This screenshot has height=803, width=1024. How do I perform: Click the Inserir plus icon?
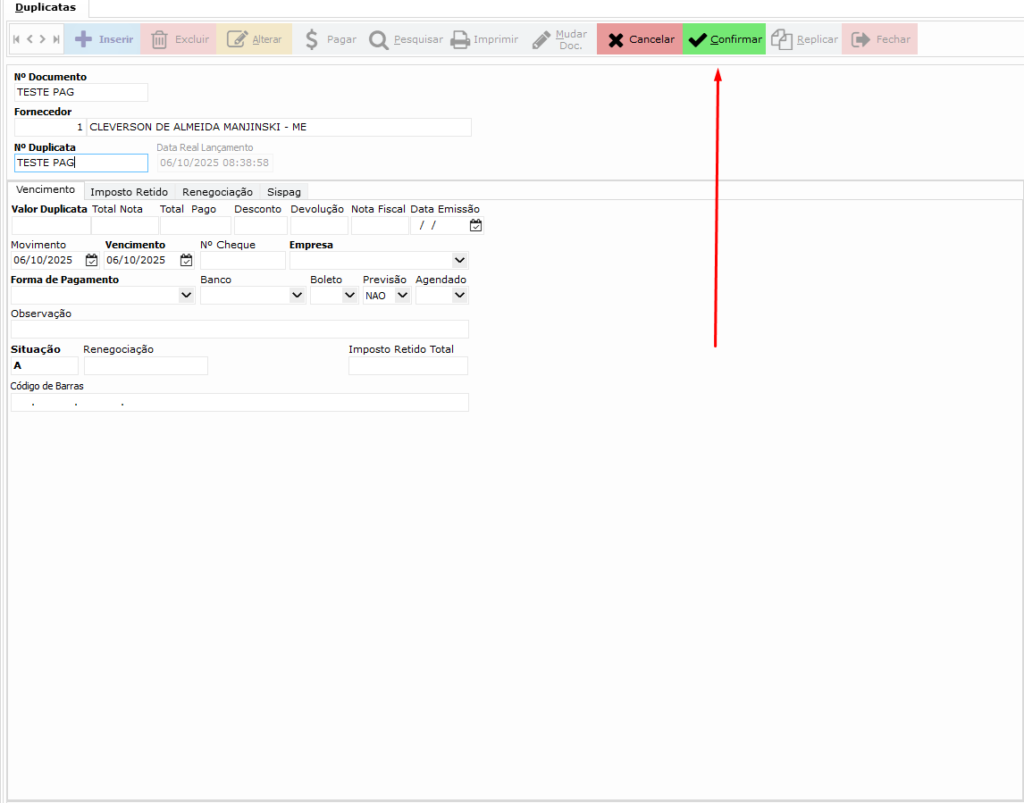pyautogui.click(x=84, y=40)
